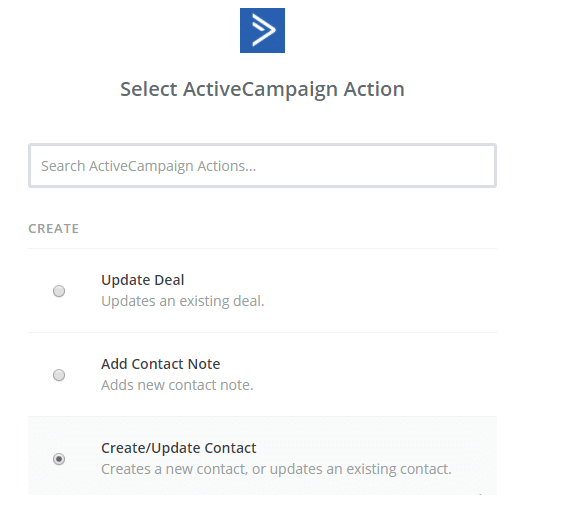Click 'Adds new contact note.' description

coord(177,385)
